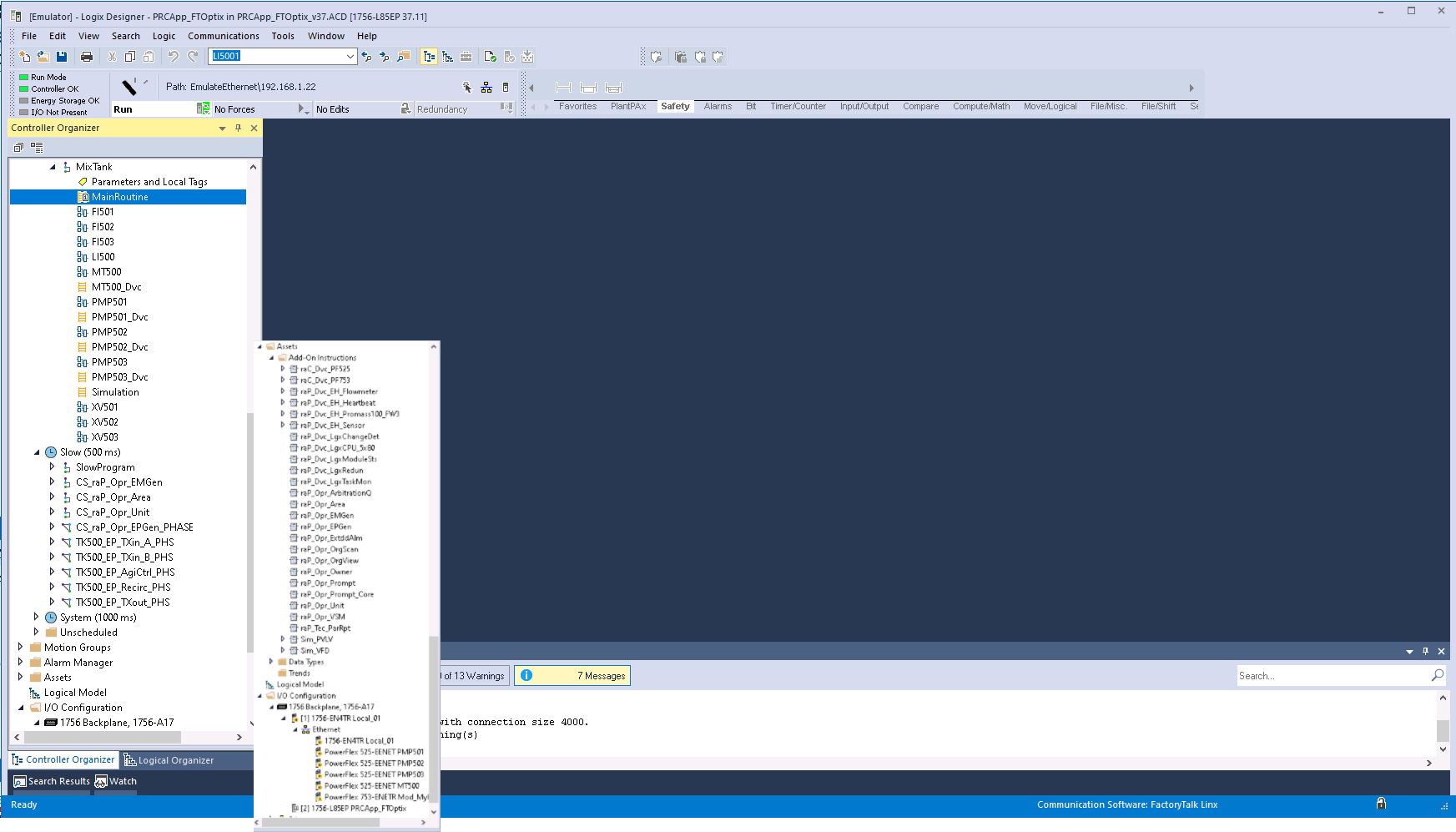Click Find Previous icon
The height and width of the screenshot is (832, 1456).
[366, 57]
